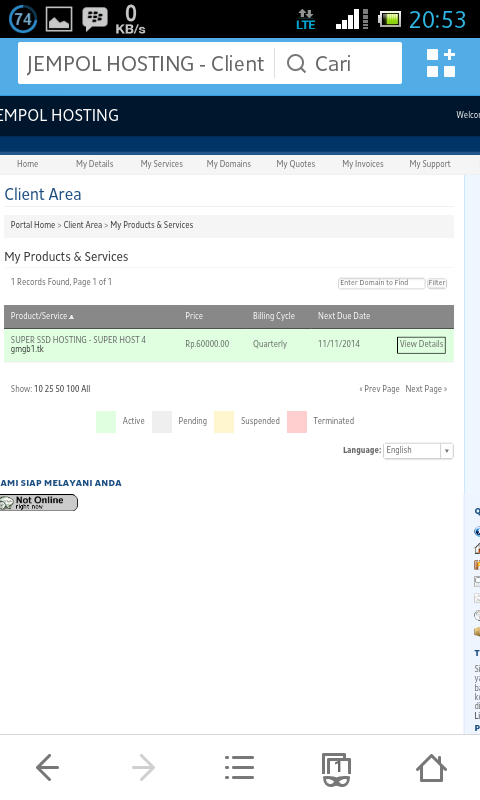Viewport: 480px width, 800px height.
Task: Click the yellow Suspended status swatch
Action: coord(224,421)
